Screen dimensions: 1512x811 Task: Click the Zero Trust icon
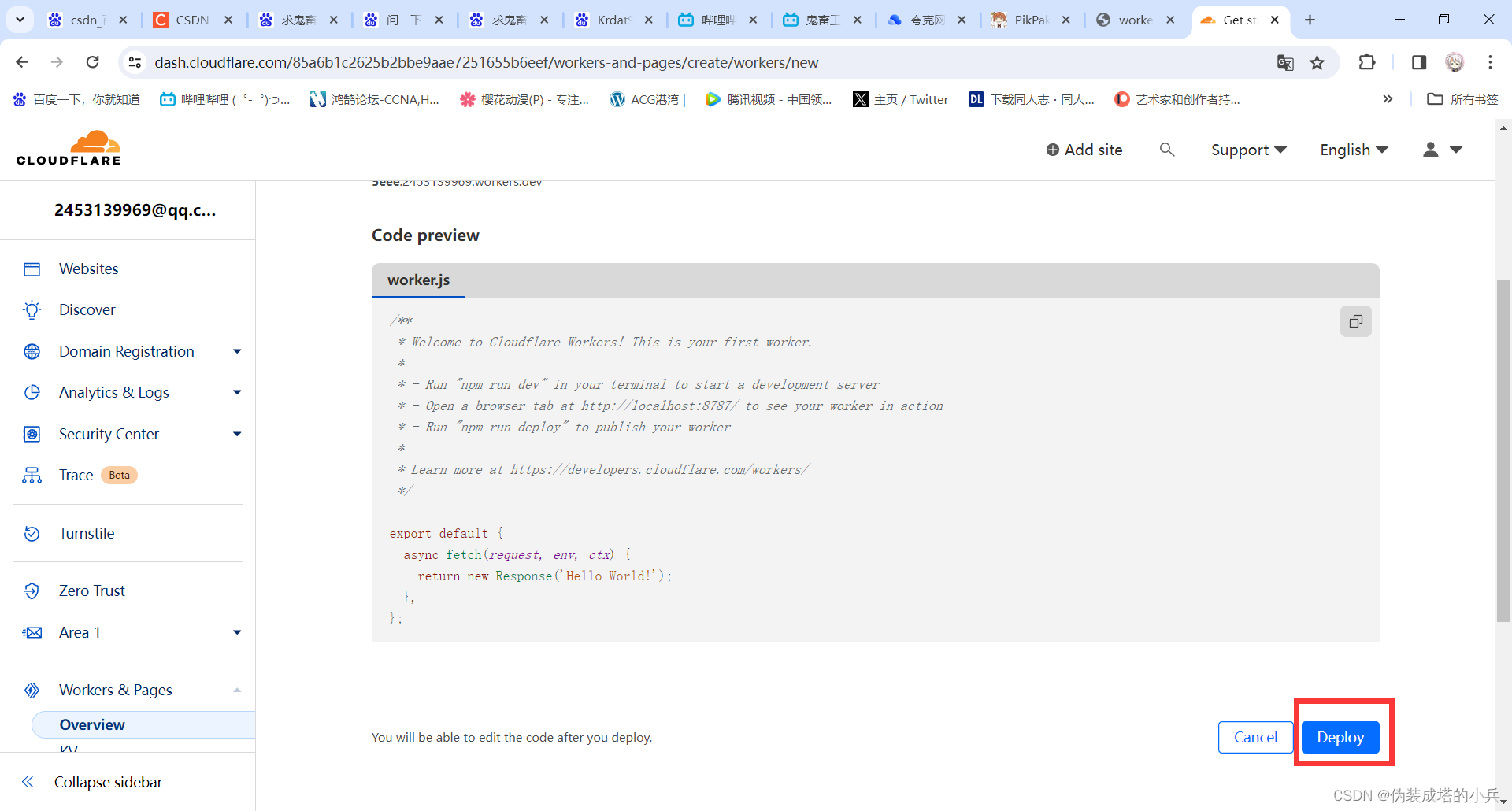31,591
